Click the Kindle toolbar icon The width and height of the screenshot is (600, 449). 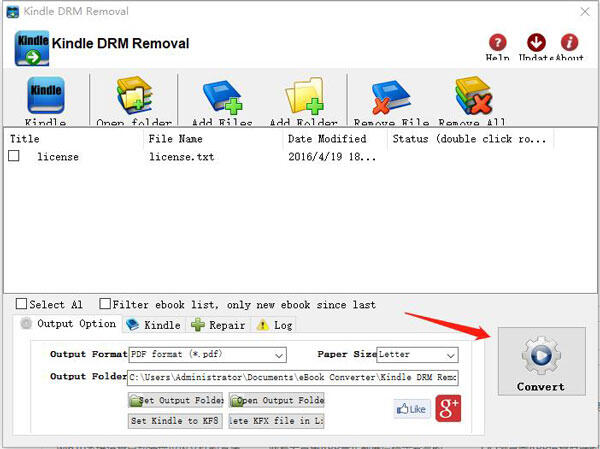click(x=46, y=95)
